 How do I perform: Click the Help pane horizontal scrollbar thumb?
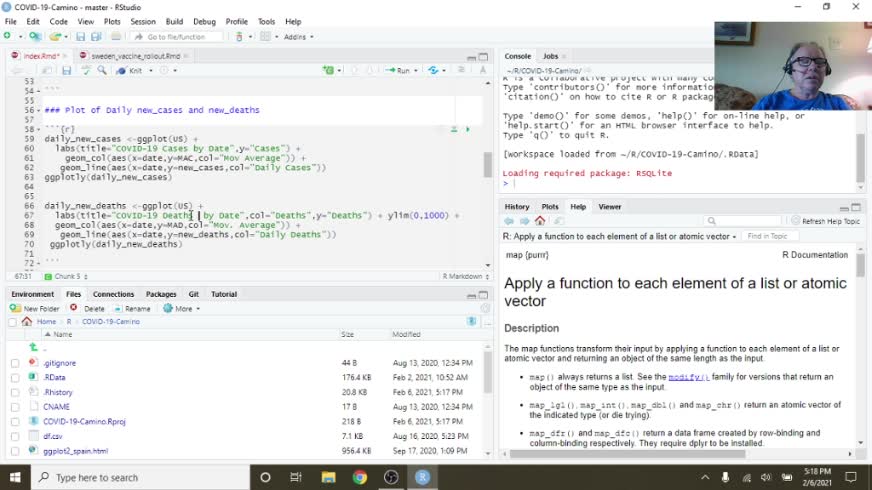(627, 454)
